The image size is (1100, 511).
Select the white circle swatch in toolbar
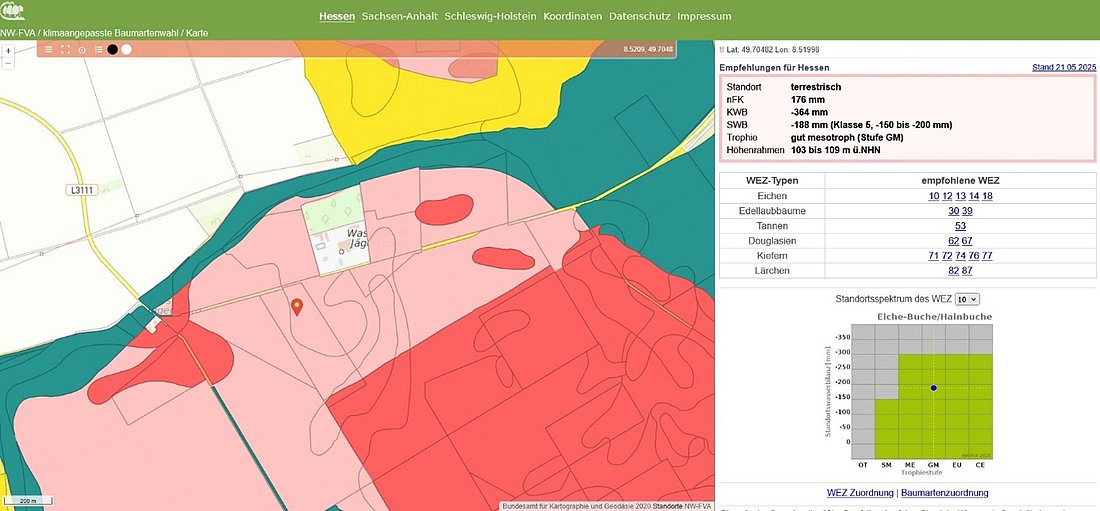pos(126,49)
